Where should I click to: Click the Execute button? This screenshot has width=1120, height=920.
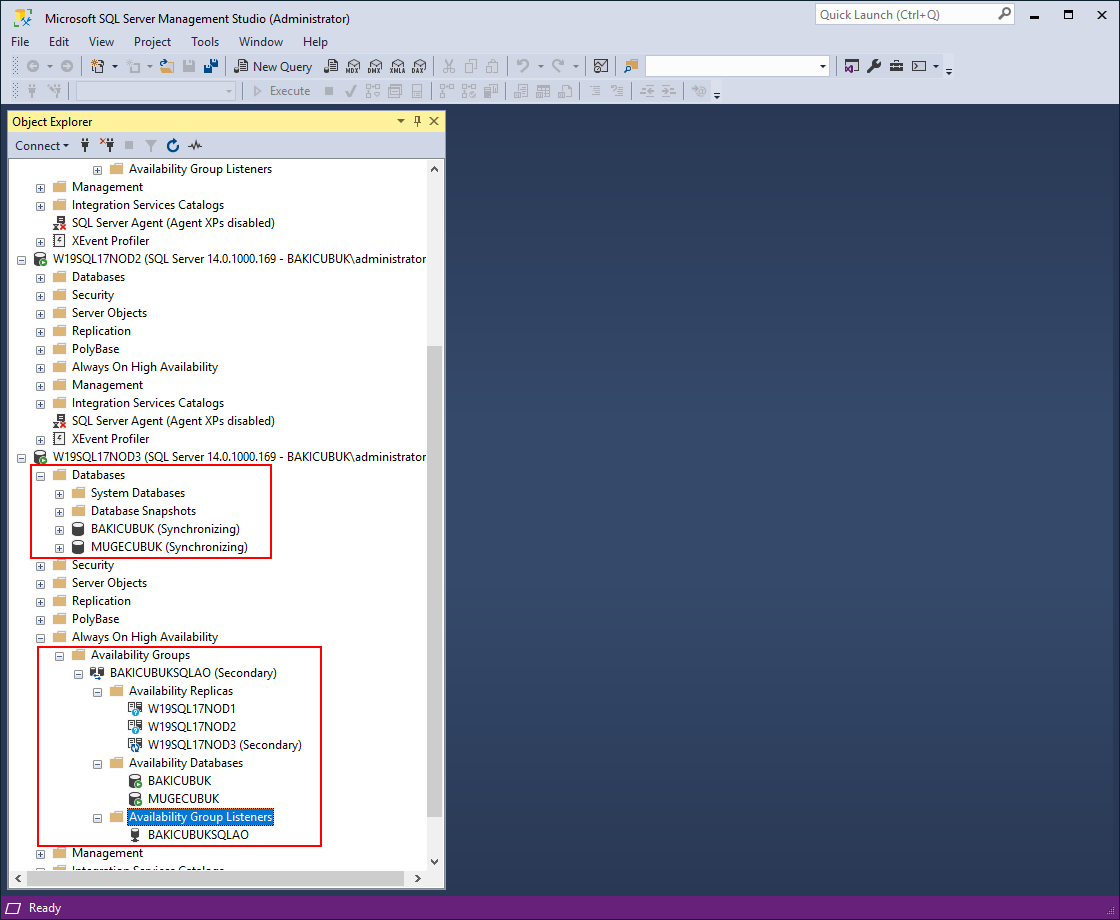[281, 91]
